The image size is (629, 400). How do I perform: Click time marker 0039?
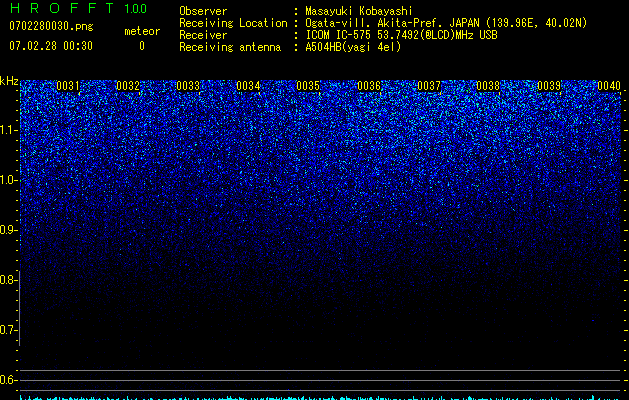[x=549, y=86]
